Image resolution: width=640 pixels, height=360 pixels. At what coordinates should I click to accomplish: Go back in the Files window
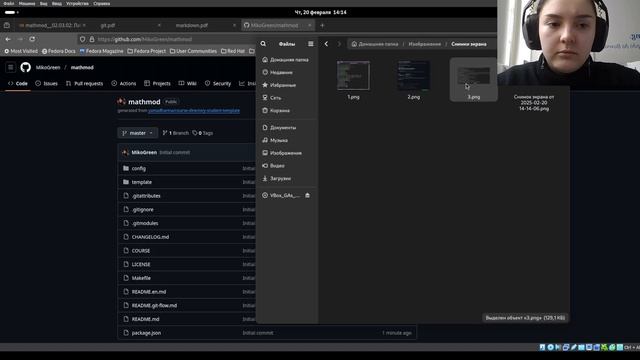(326, 44)
